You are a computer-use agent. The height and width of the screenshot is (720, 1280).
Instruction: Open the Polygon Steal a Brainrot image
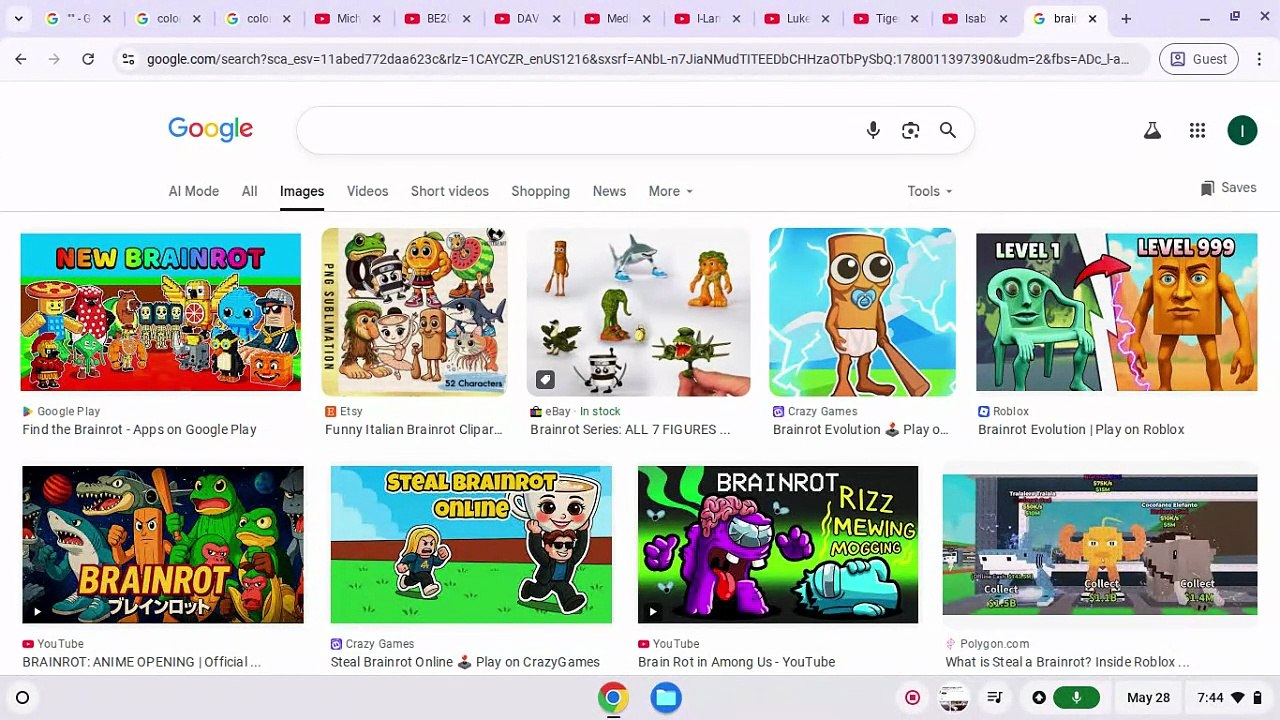1100,545
